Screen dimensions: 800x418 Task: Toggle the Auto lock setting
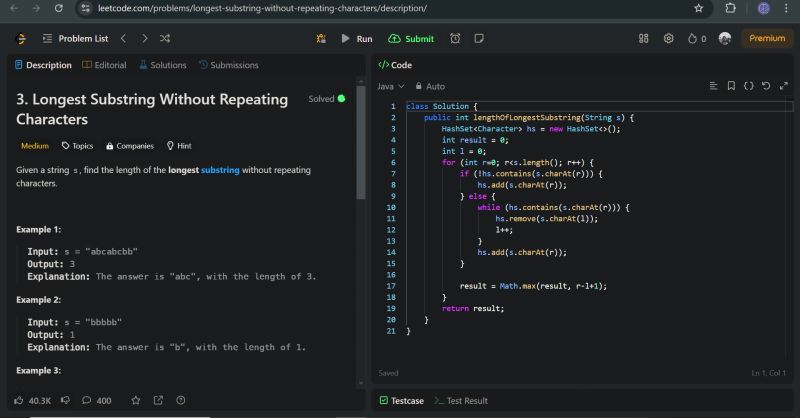(430, 86)
